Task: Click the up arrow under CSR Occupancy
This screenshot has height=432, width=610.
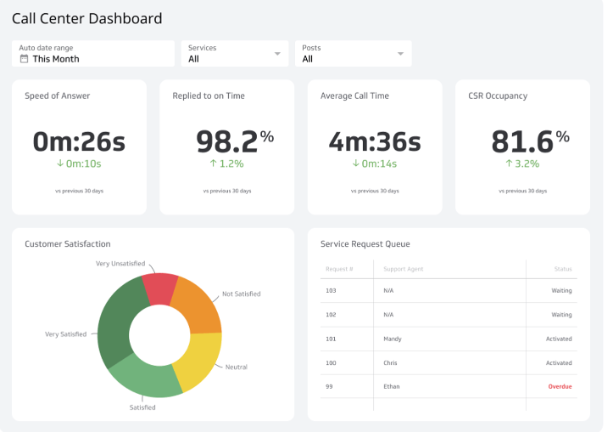Action: pyautogui.click(x=509, y=163)
